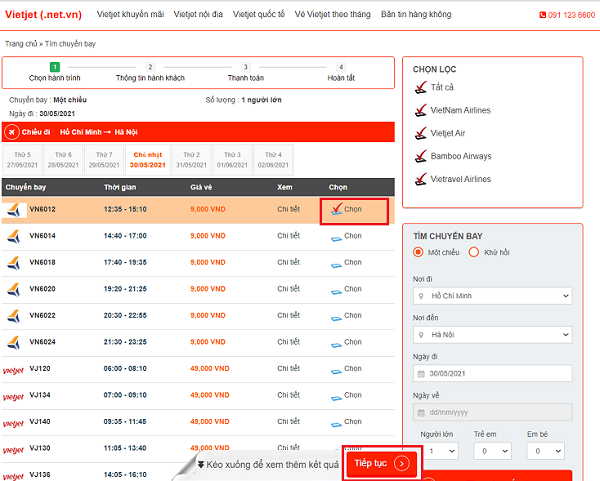Click the Vietnam Airlines logo for VN6022

click(14, 316)
